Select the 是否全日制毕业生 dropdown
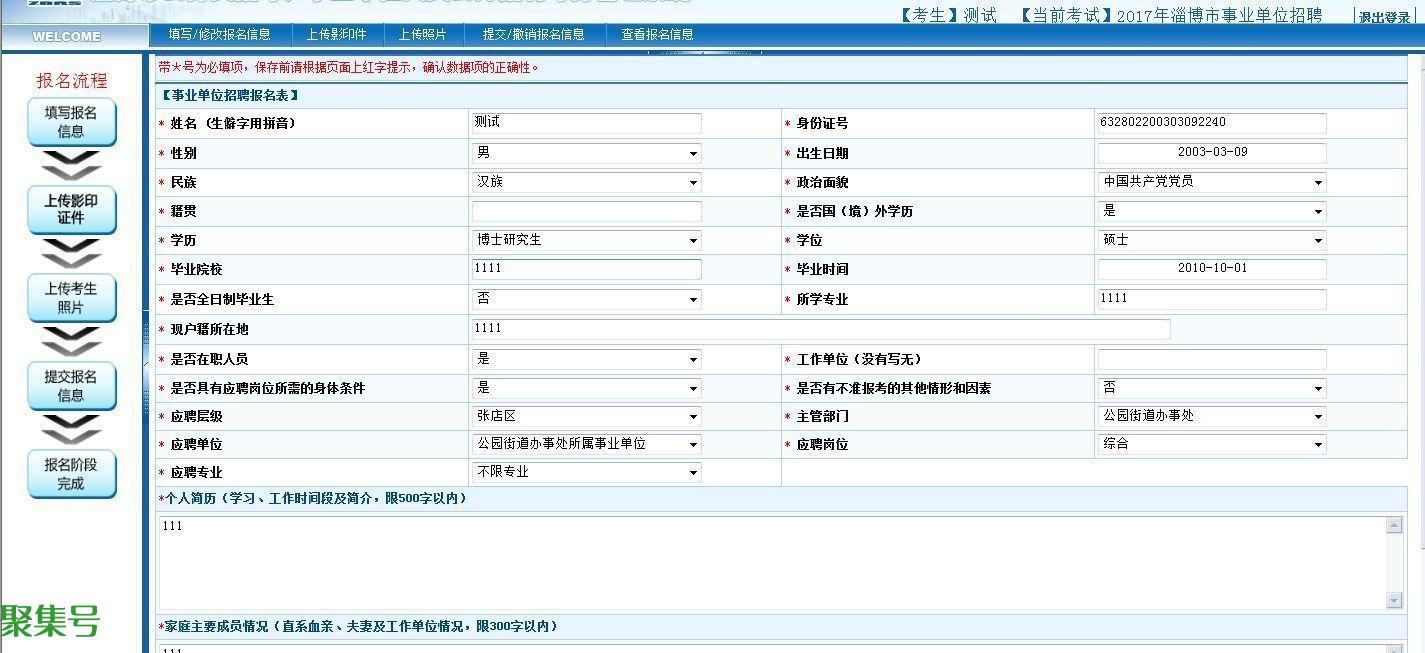Image resolution: width=1425 pixels, height=653 pixels. click(x=586, y=299)
